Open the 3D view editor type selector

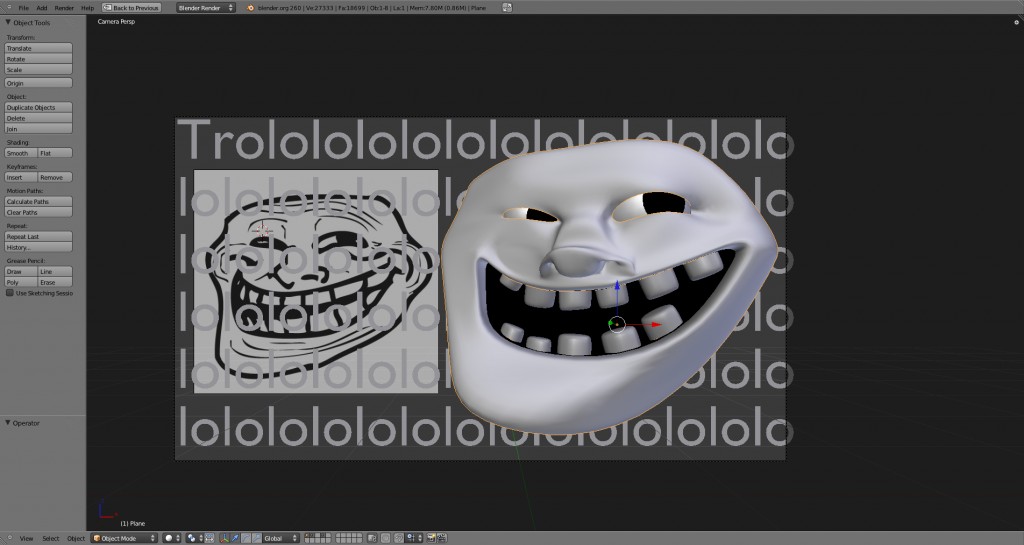pyautogui.click(x=9, y=538)
